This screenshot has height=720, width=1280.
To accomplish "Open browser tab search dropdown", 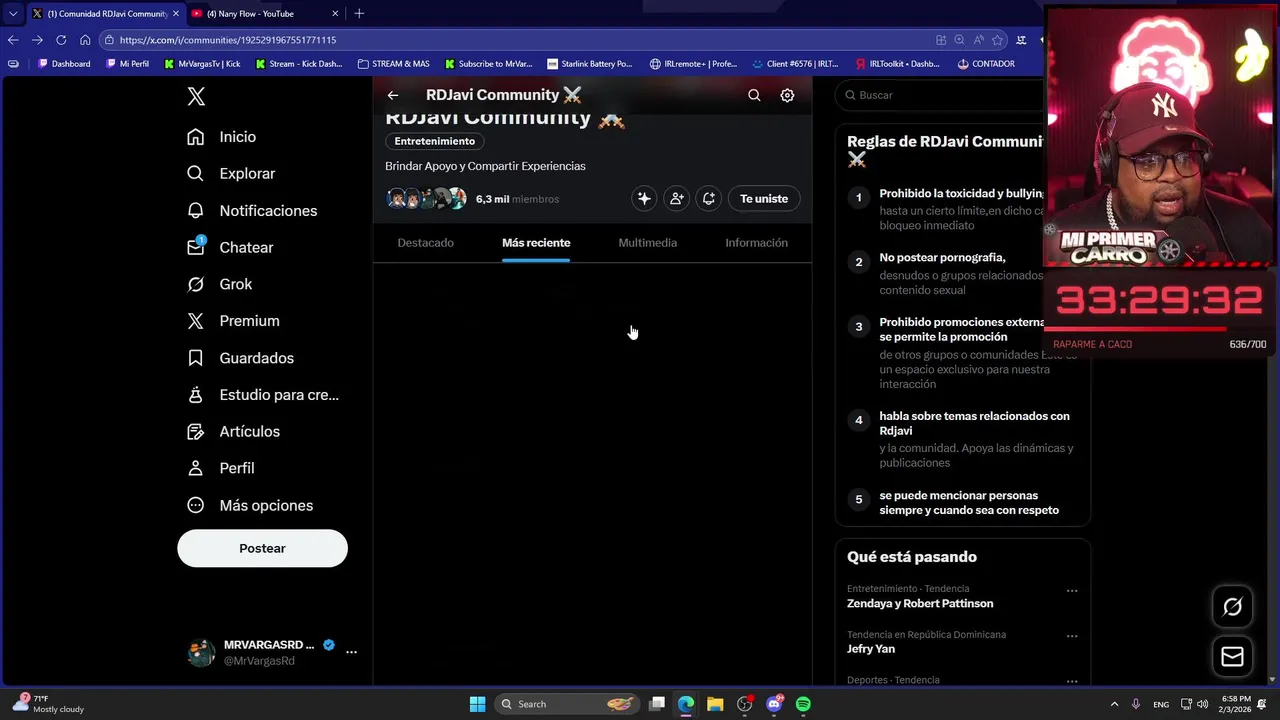I will (x=13, y=13).
